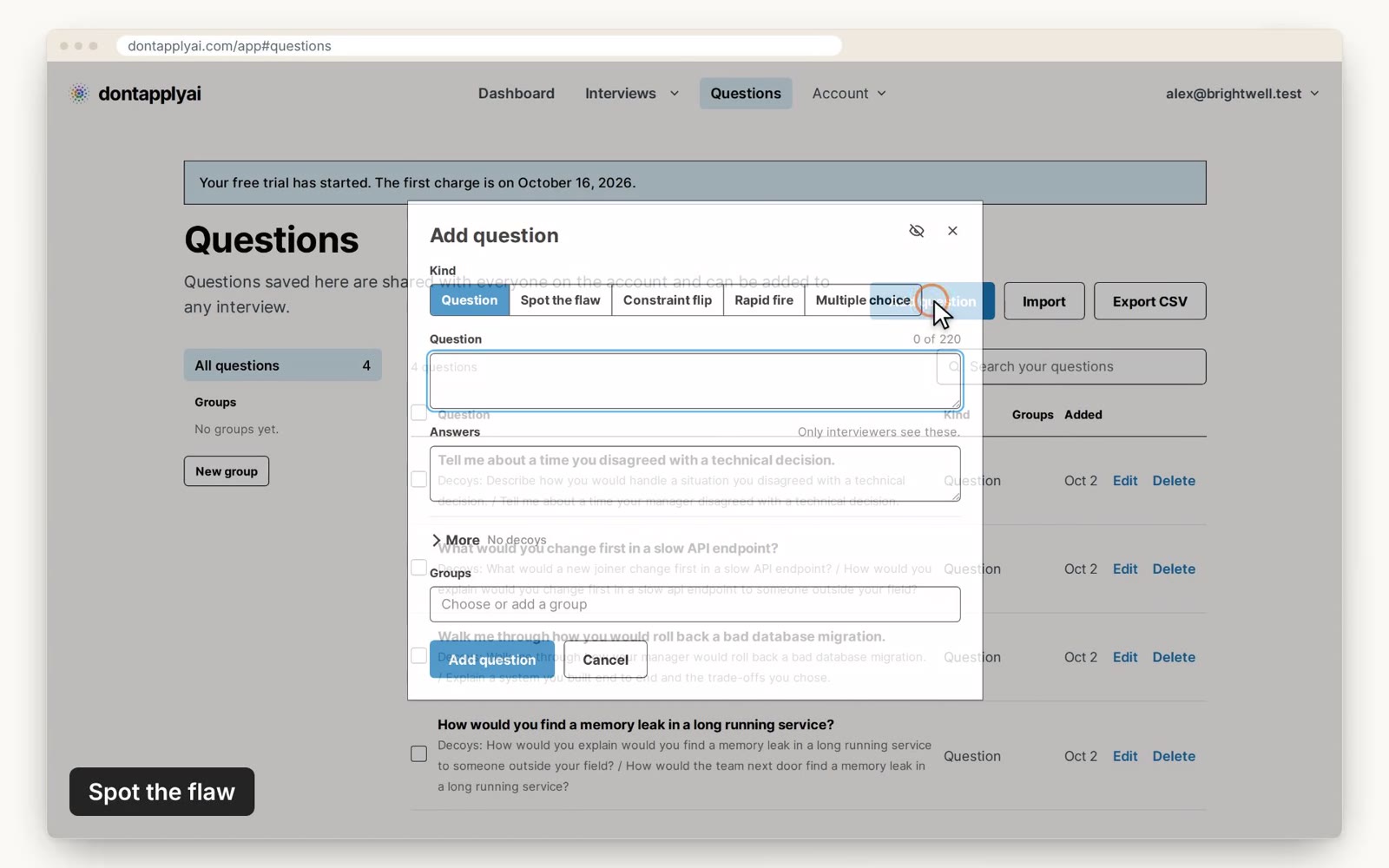This screenshot has width=1389, height=868.
Task: Edit the database migration question
Action: [x=1125, y=658]
